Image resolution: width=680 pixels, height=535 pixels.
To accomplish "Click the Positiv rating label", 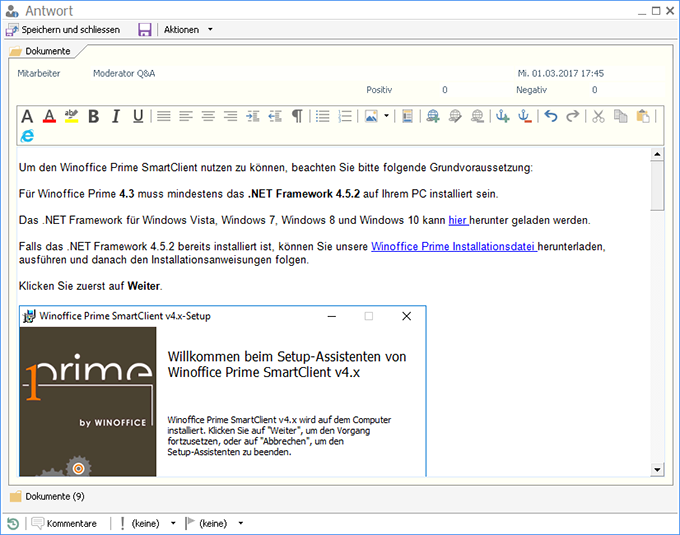I will [x=379, y=90].
